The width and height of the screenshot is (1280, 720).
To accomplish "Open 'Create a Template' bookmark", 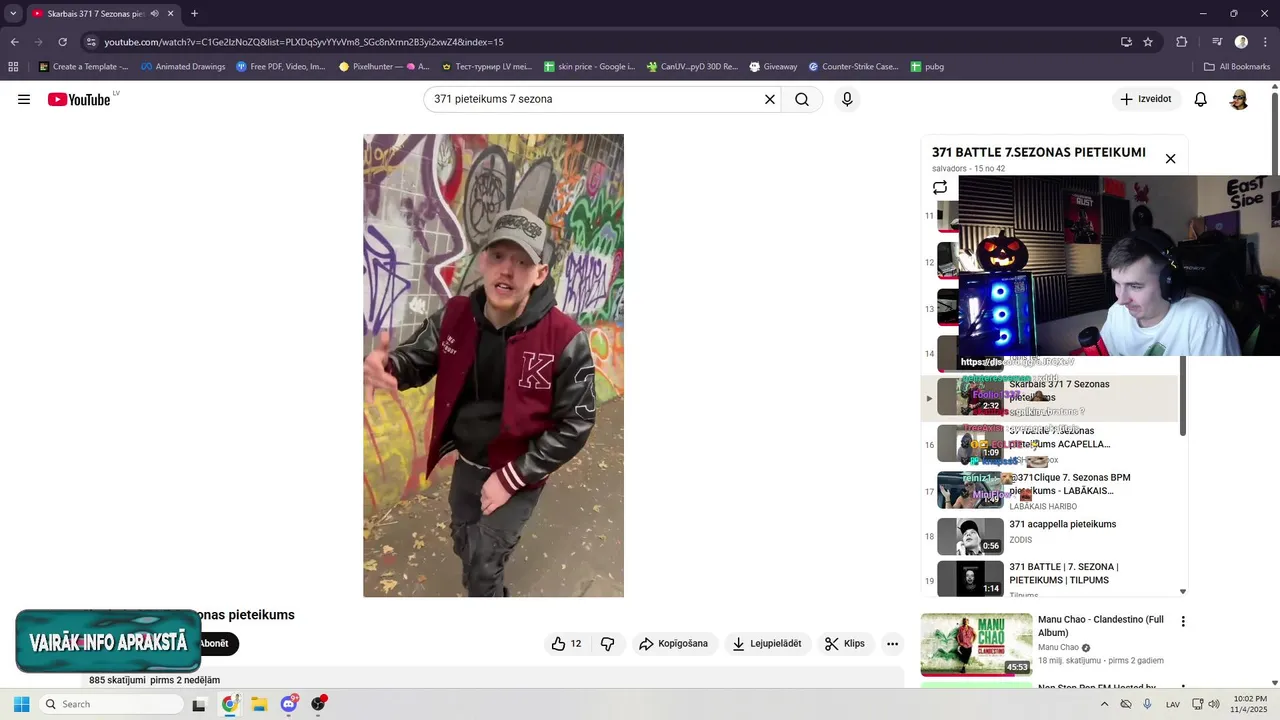I will 84,67.
